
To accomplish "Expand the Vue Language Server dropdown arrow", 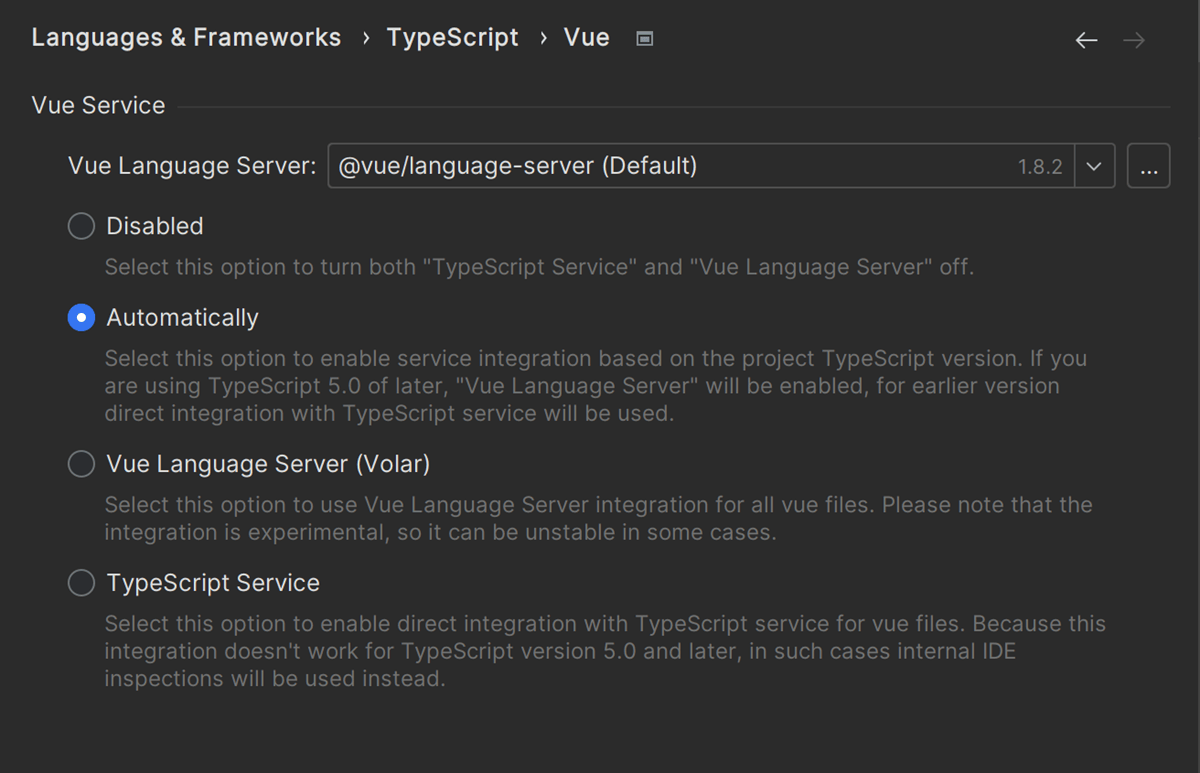I will 1094,167.
